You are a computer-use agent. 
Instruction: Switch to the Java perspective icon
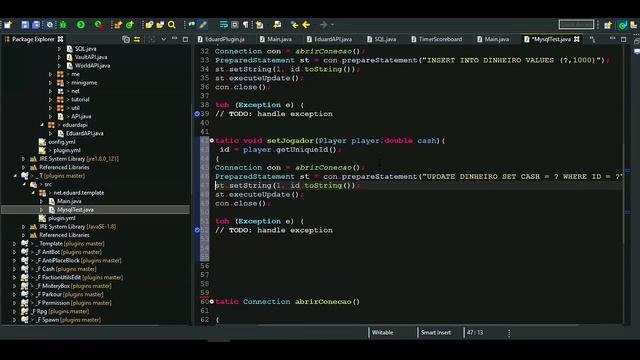[622, 25]
